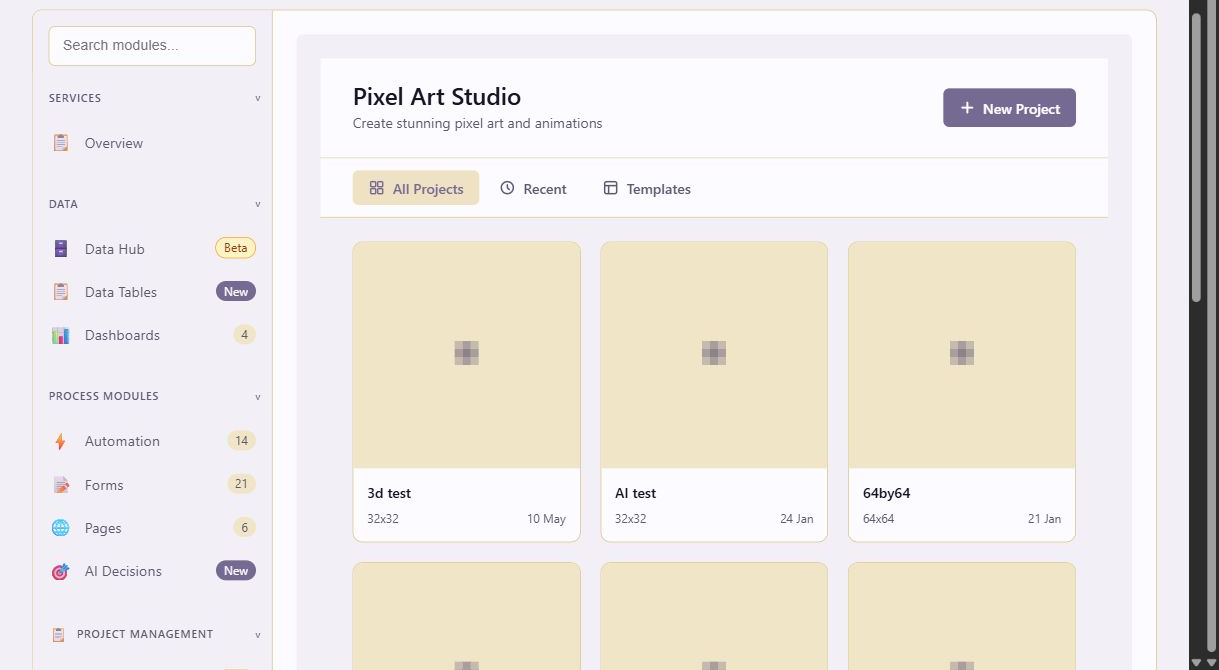This screenshot has height=670, width=1219.
Task: Click the Data Tables clipboard icon
Action: click(61, 292)
